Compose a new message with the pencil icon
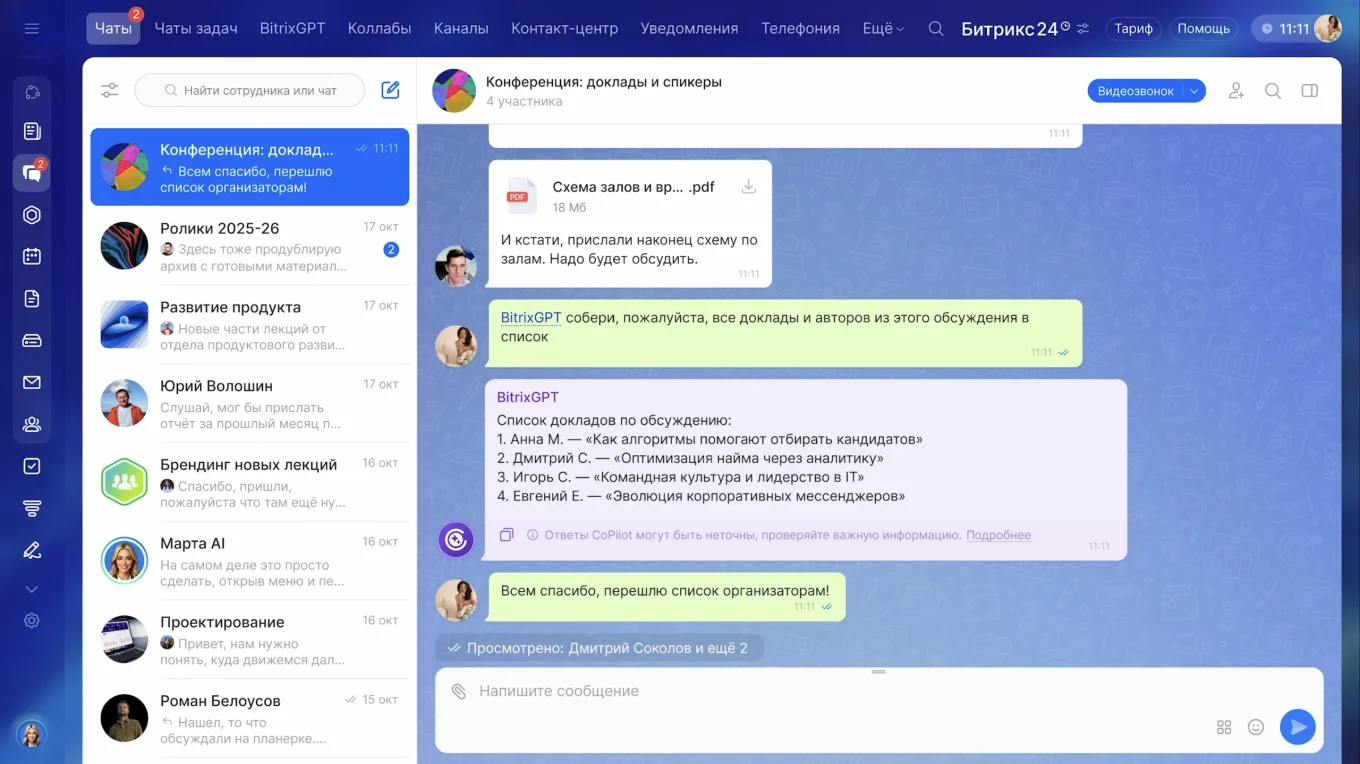 [x=390, y=89]
